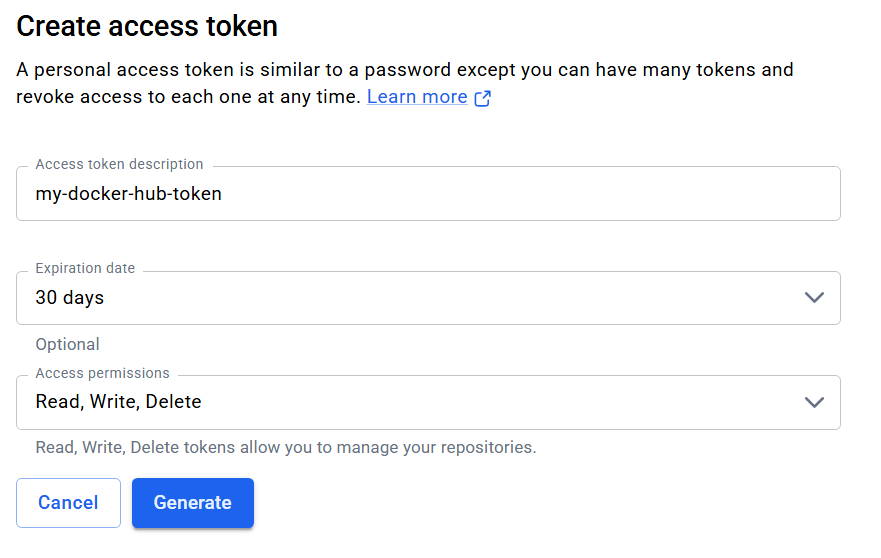
Task: Click the "Access token description" field label
Action: click(119, 164)
